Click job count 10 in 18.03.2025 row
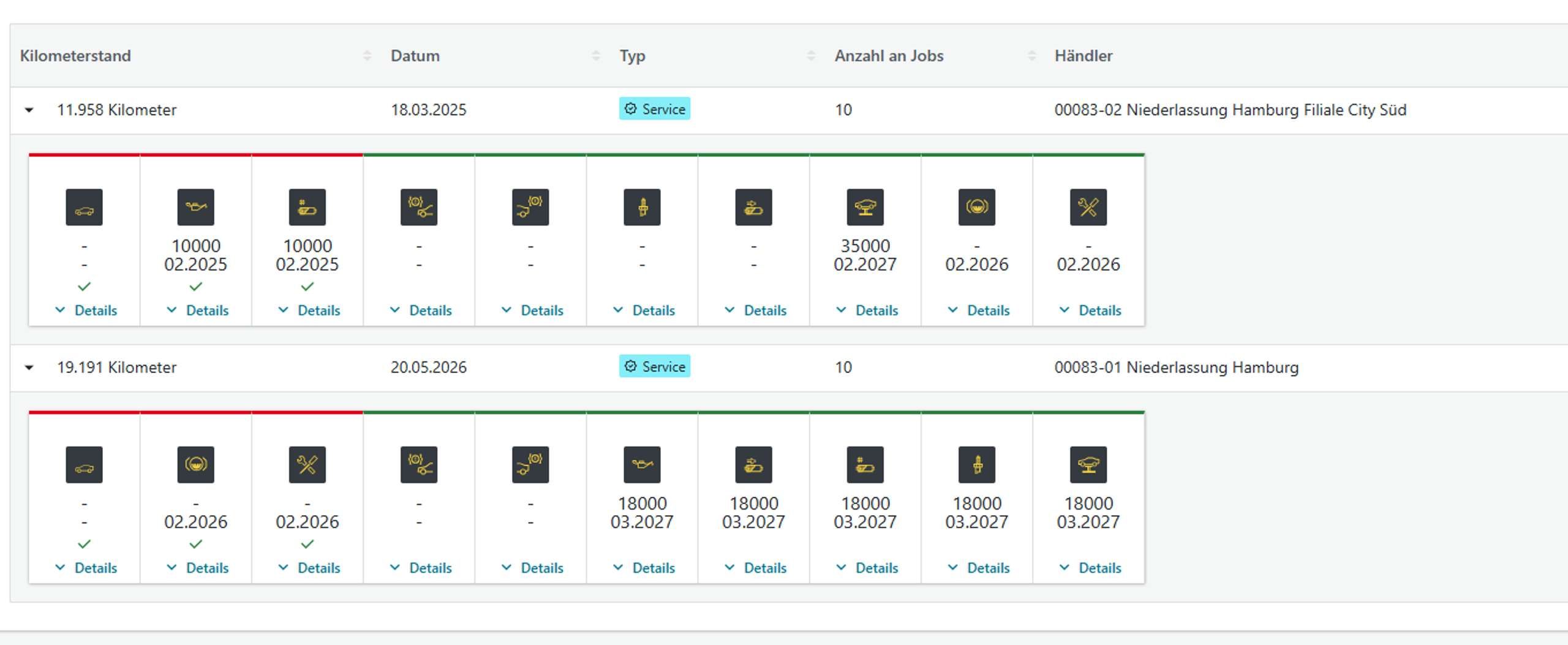The width and height of the screenshot is (1568, 645). point(843,110)
